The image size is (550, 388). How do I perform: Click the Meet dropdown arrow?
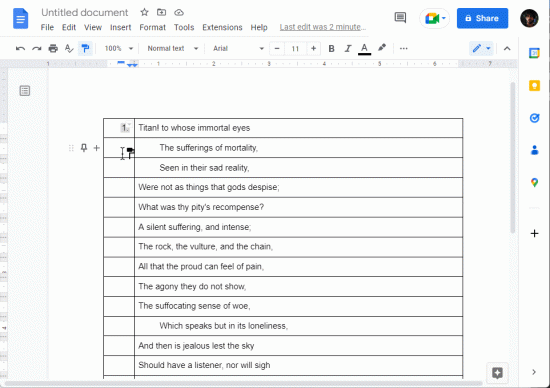click(444, 18)
